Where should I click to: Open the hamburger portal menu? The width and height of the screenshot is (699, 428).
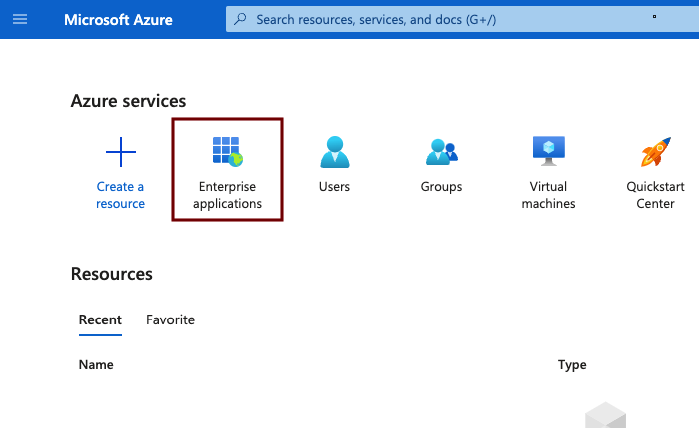(x=20, y=19)
